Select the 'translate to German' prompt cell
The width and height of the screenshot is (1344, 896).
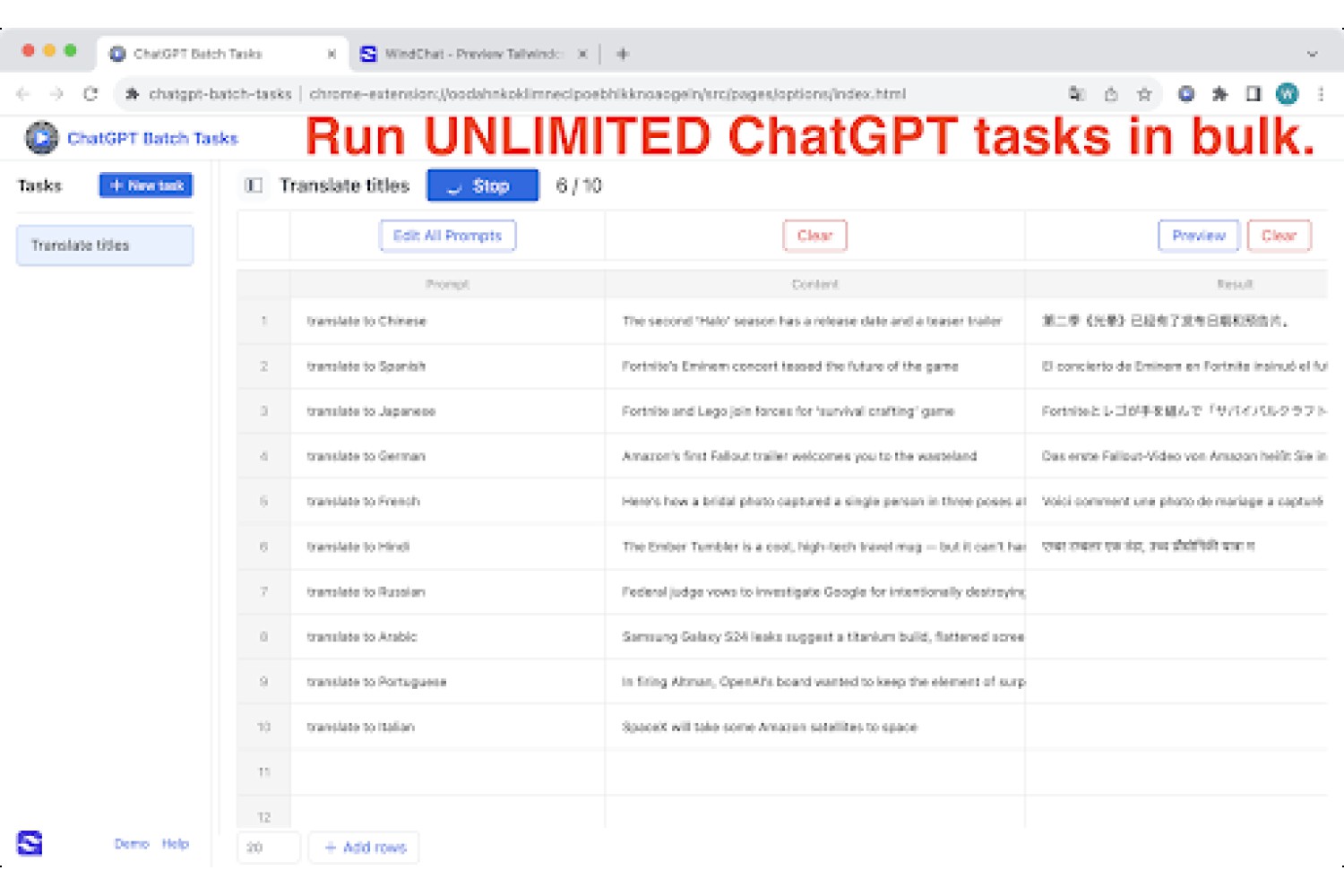(448, 456)
